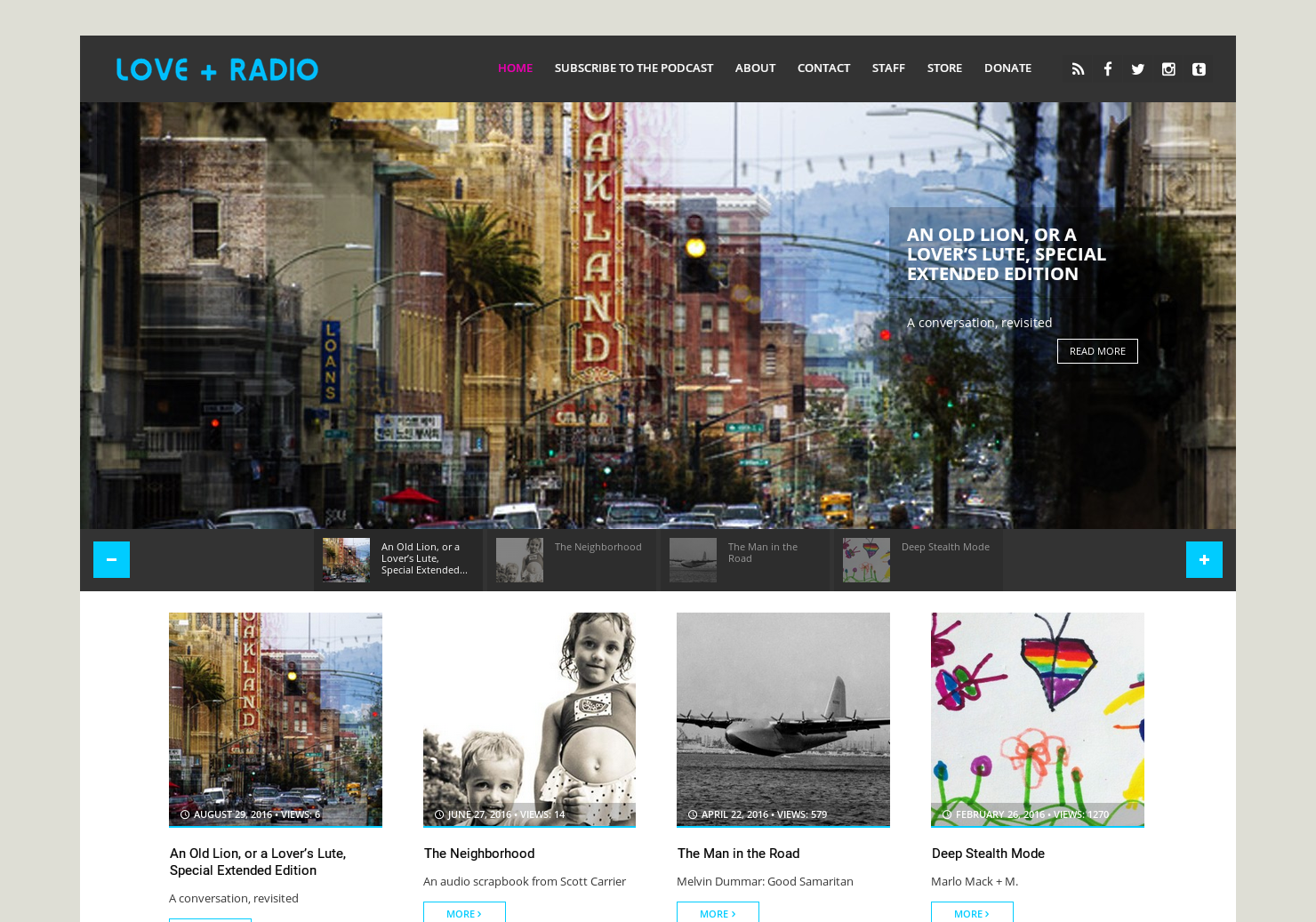Open the ABOUT page from the menu

click(755, 68)
